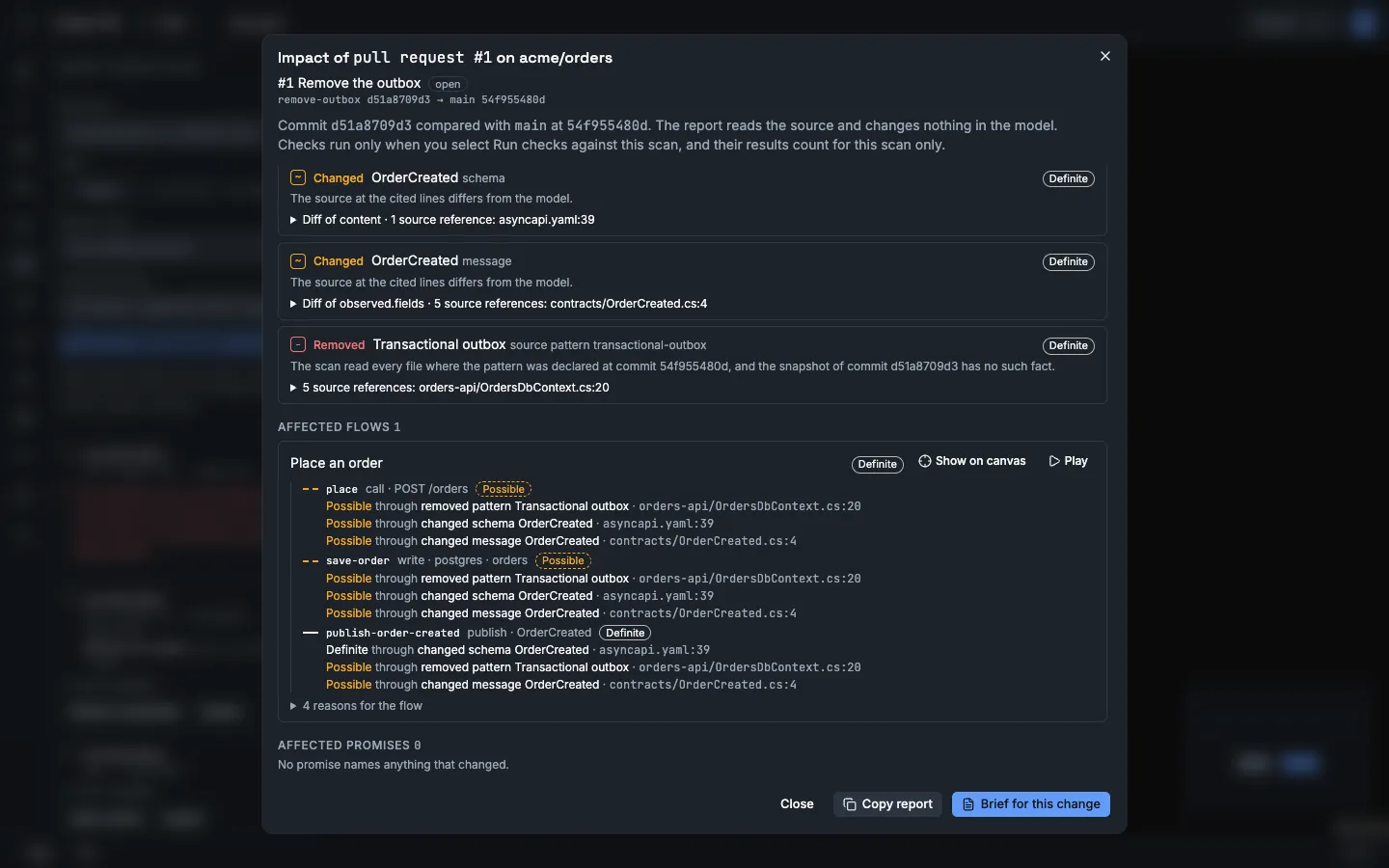Click the Close text button in footer
Viewport: 1389px width, 868px height.
pyautogui.click(x=797, y=804)
